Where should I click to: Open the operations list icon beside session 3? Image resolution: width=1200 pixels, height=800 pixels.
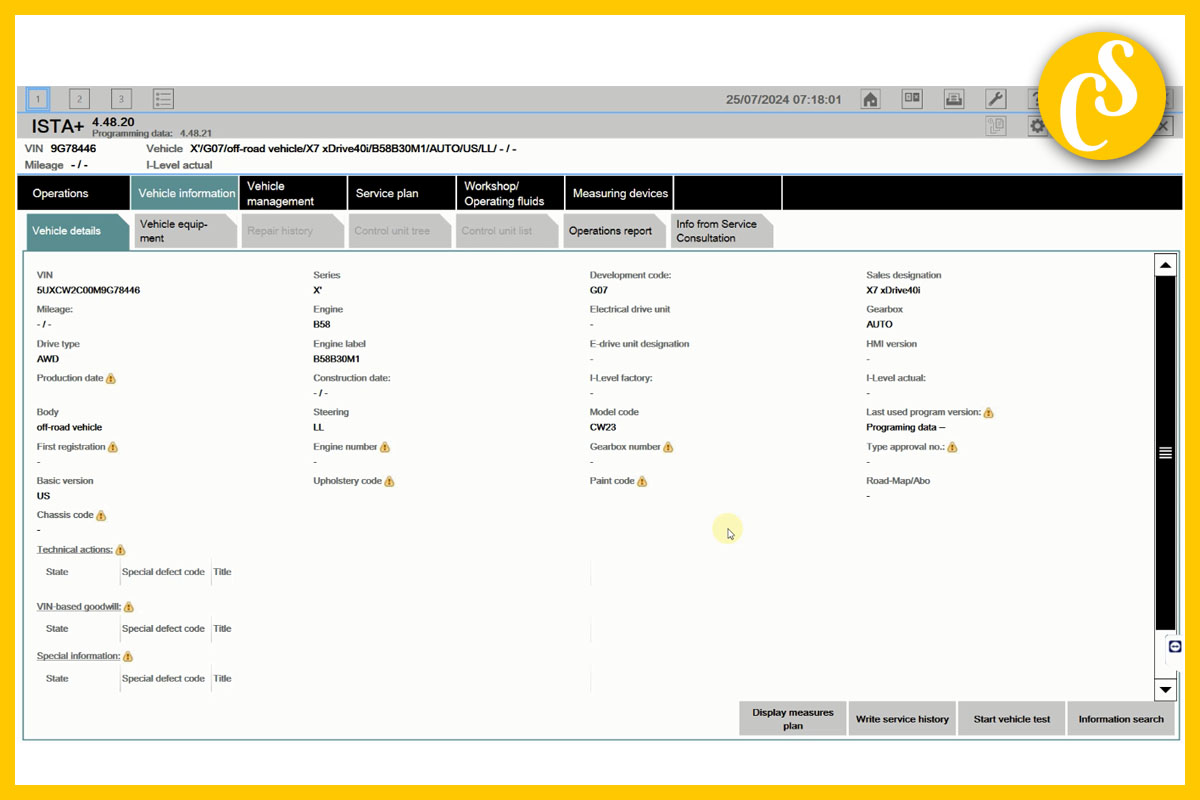(x=163, y=99)
